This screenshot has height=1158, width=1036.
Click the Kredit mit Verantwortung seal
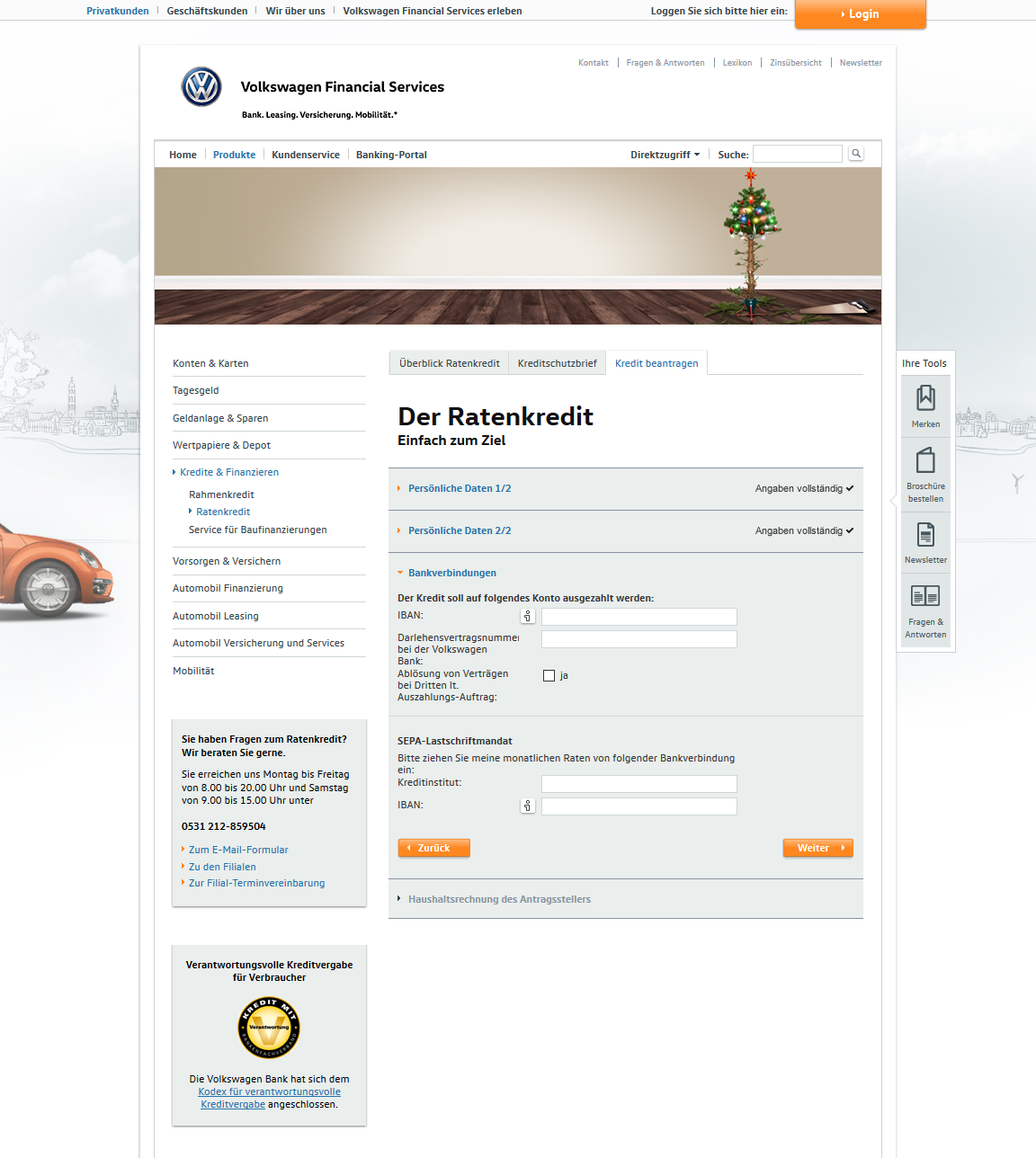pyautogui.click(x=269, y=1028)
